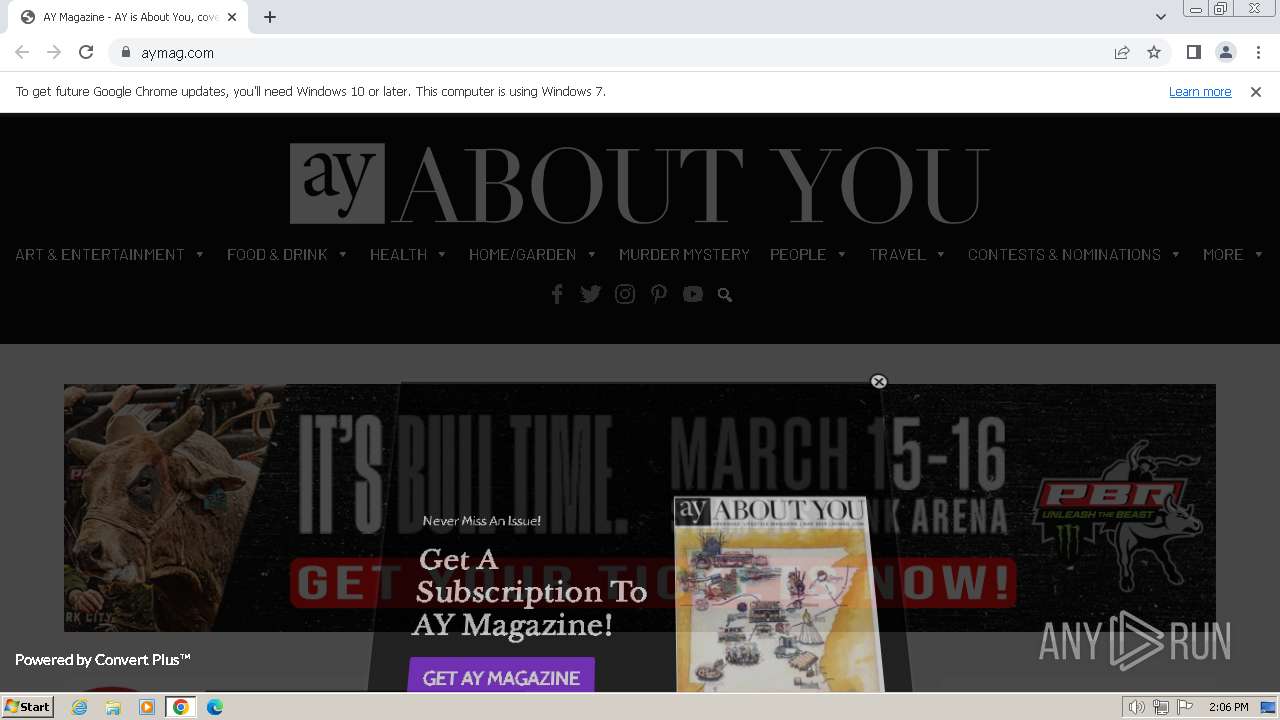The width and height of the screenshot is (1280, 720).
Task: Click the volume speaker tray icon
Action: pos(1137,707)
